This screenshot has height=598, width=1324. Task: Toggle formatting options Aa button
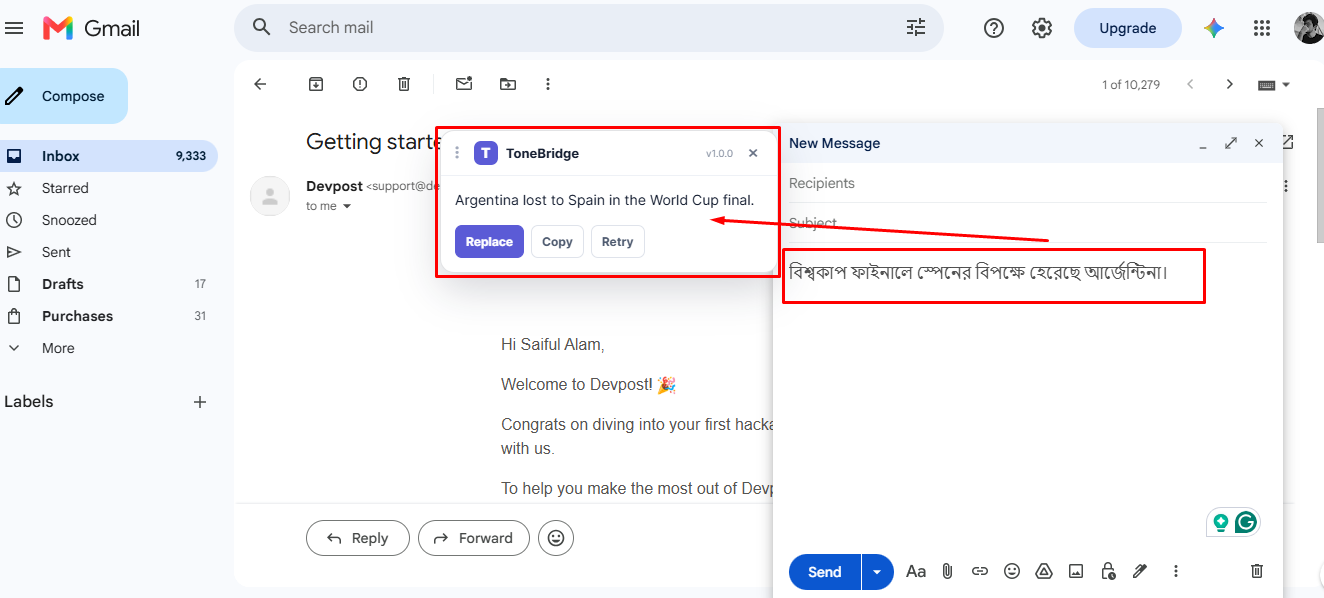pos(916,571)
